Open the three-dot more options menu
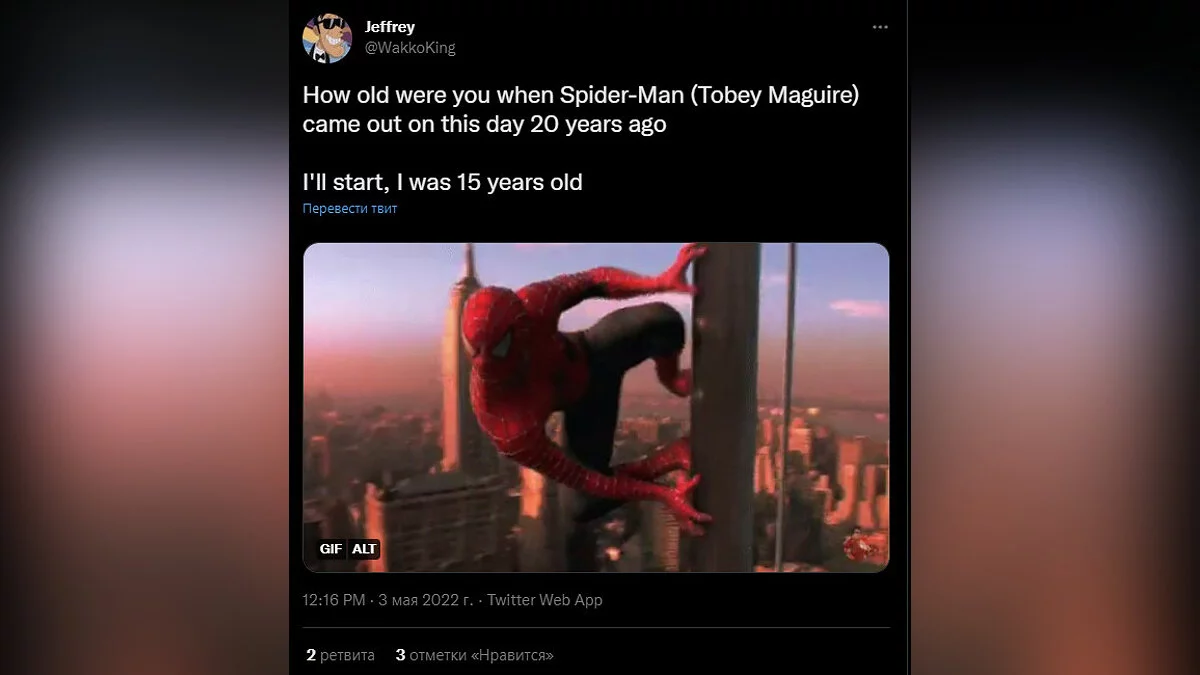This screenshot has height=675, width=1200. coord(880,27)
